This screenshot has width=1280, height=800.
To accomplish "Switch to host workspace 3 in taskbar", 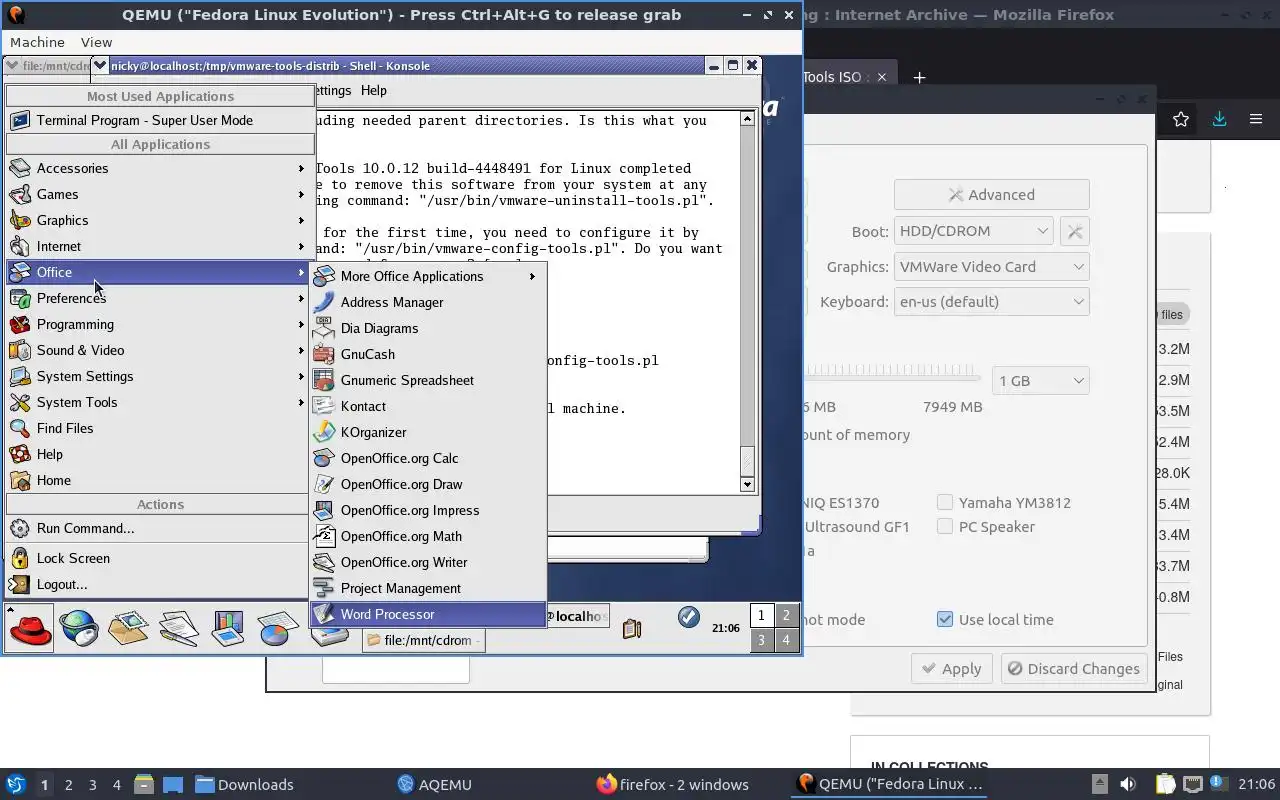I will point(92,784).
